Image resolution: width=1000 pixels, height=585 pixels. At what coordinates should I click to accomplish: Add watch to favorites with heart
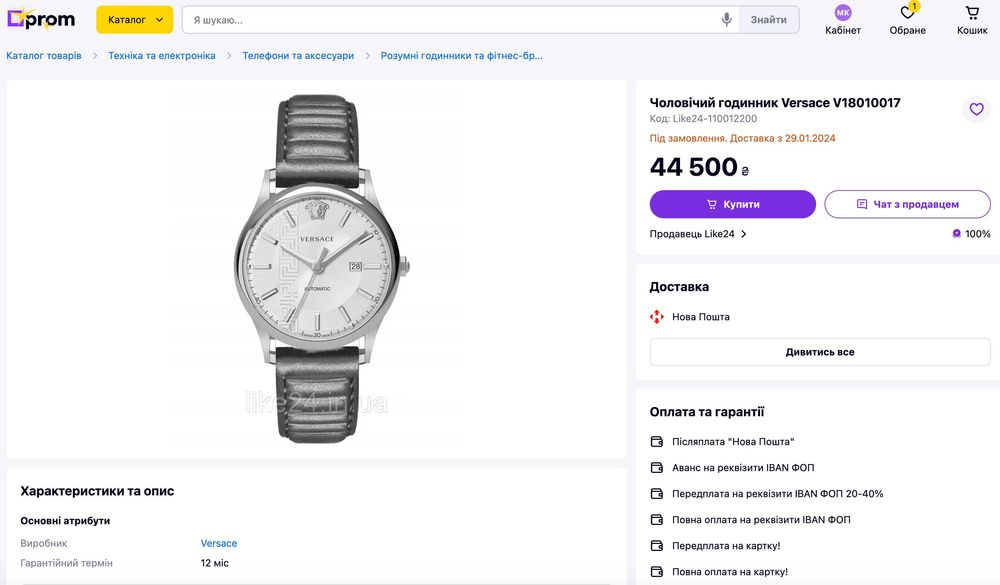point(976,109)
